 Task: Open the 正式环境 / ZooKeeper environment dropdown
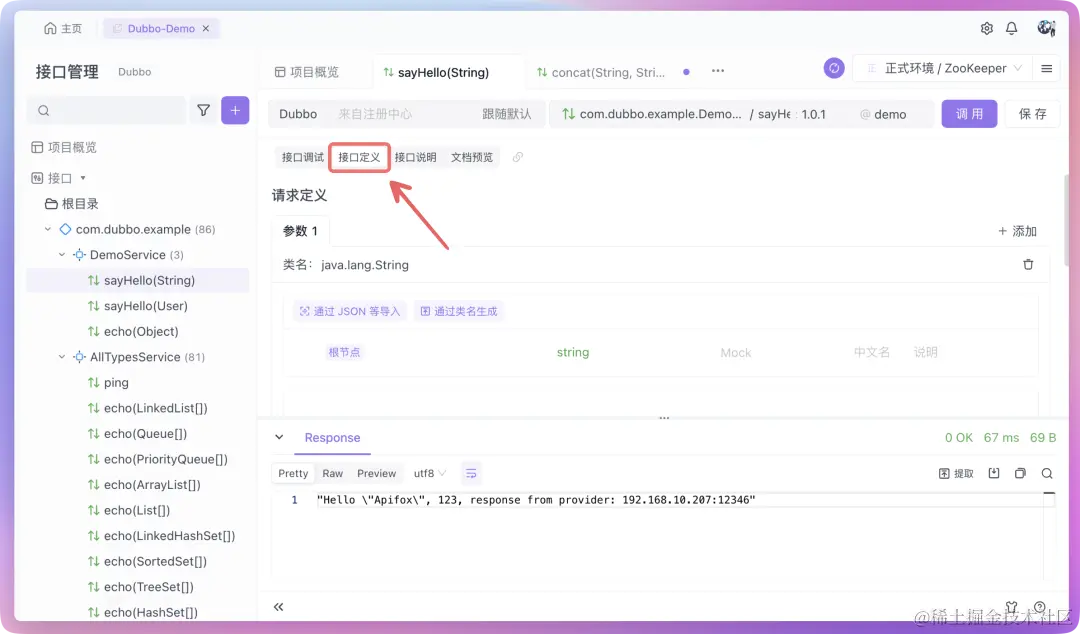944,68
